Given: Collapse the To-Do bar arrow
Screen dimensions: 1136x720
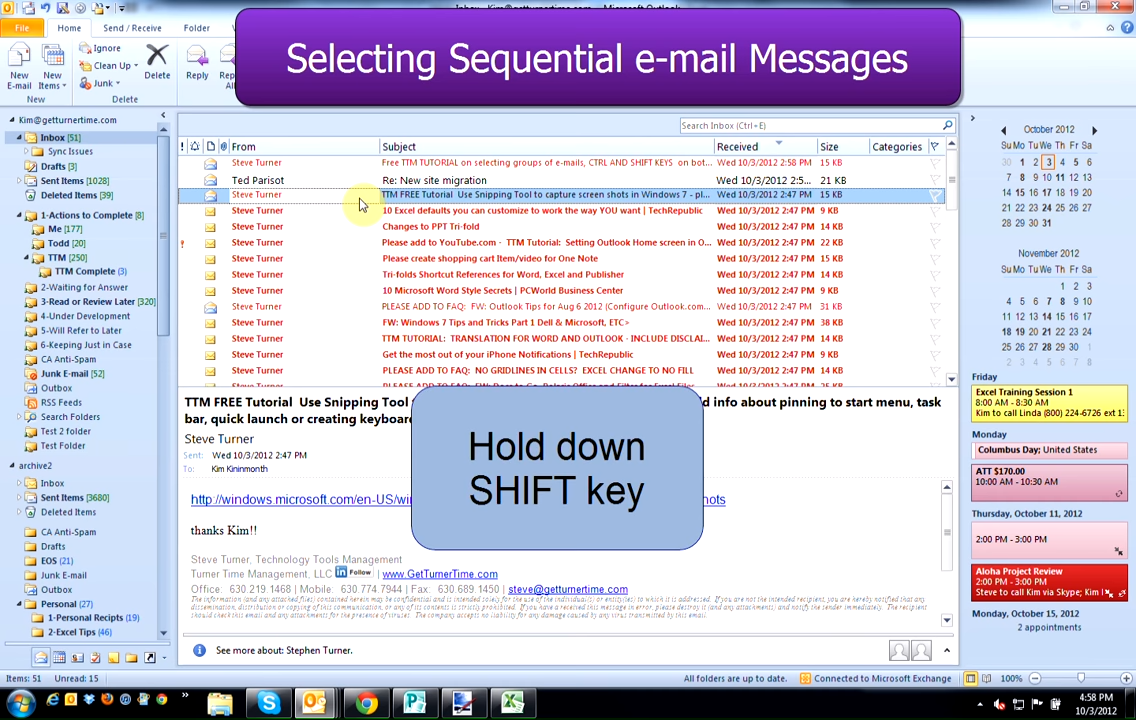Looking at the screenshot, I should tap(973, 118).
